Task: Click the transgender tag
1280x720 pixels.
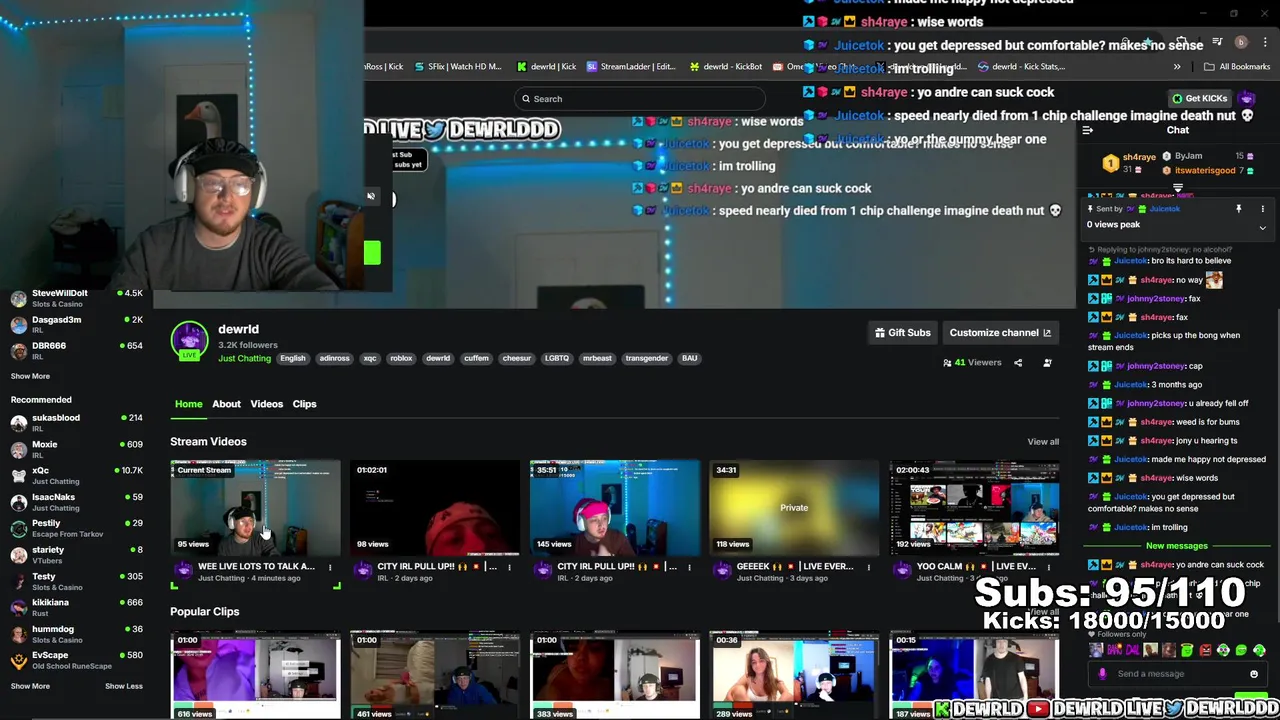Action: pyautogui.click(x=646, y=359)
